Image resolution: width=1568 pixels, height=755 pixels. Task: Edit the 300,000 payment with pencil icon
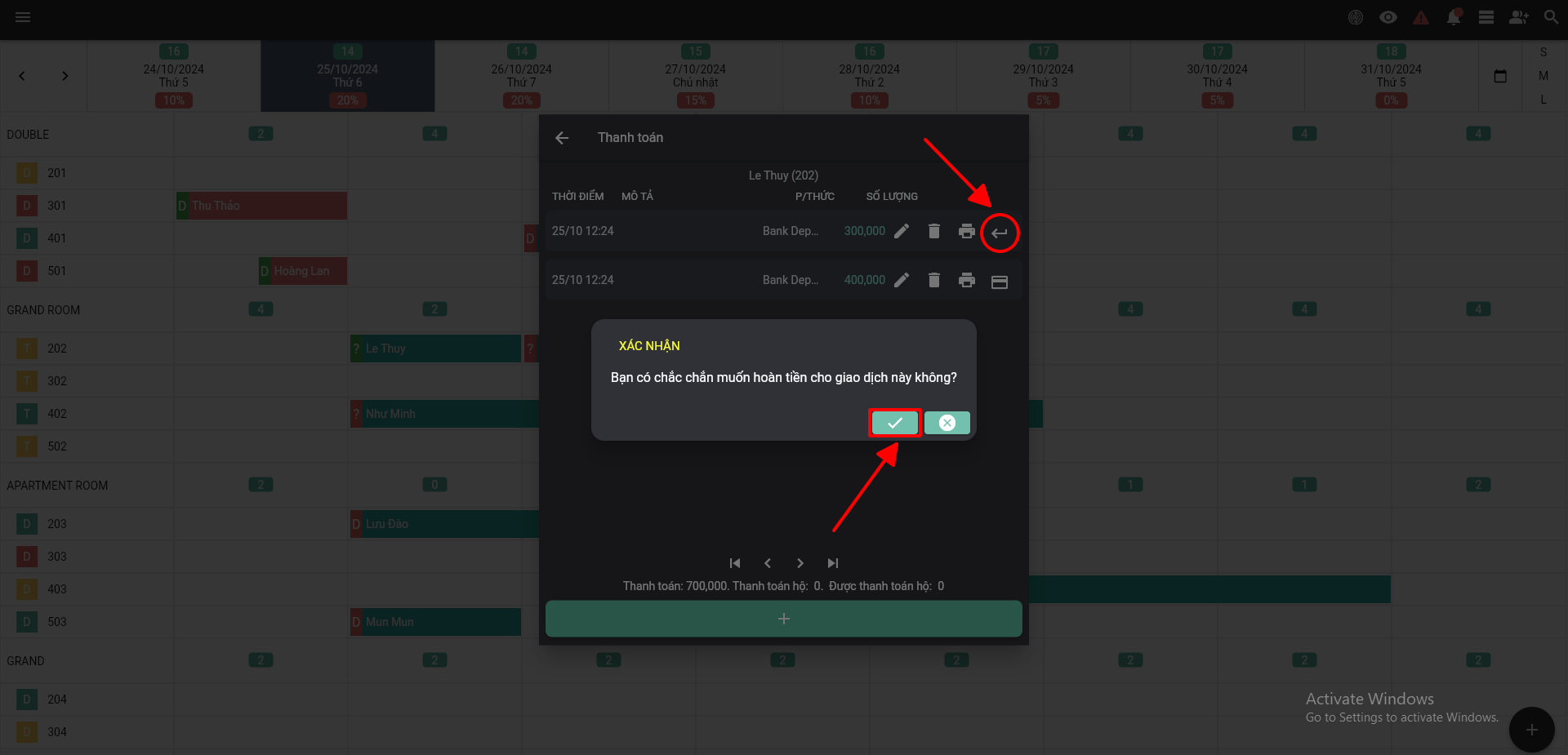[902, 232]
